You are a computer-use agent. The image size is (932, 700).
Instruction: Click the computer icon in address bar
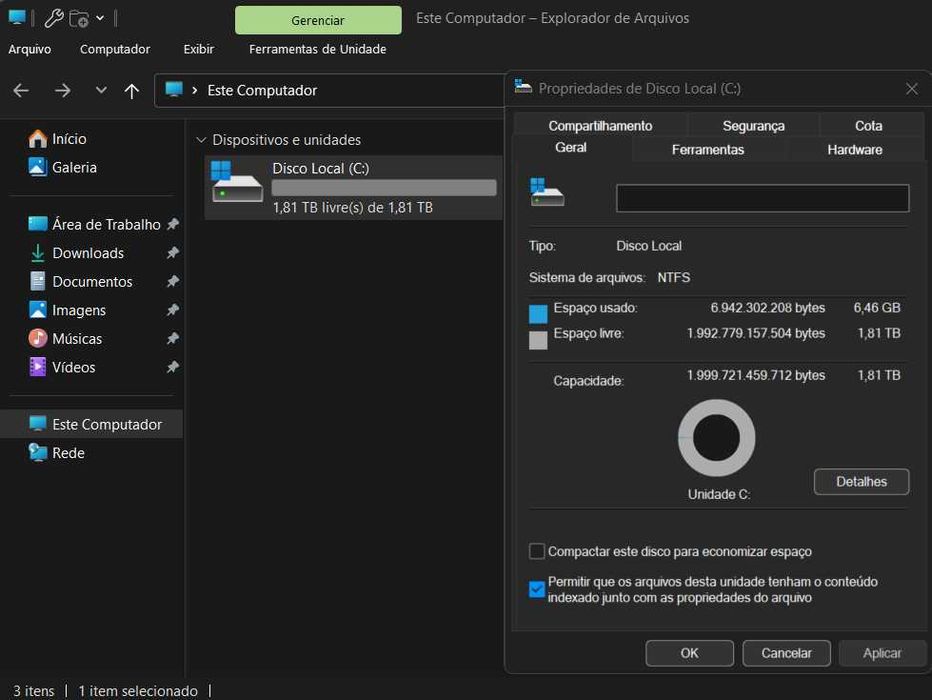[174, 90]
